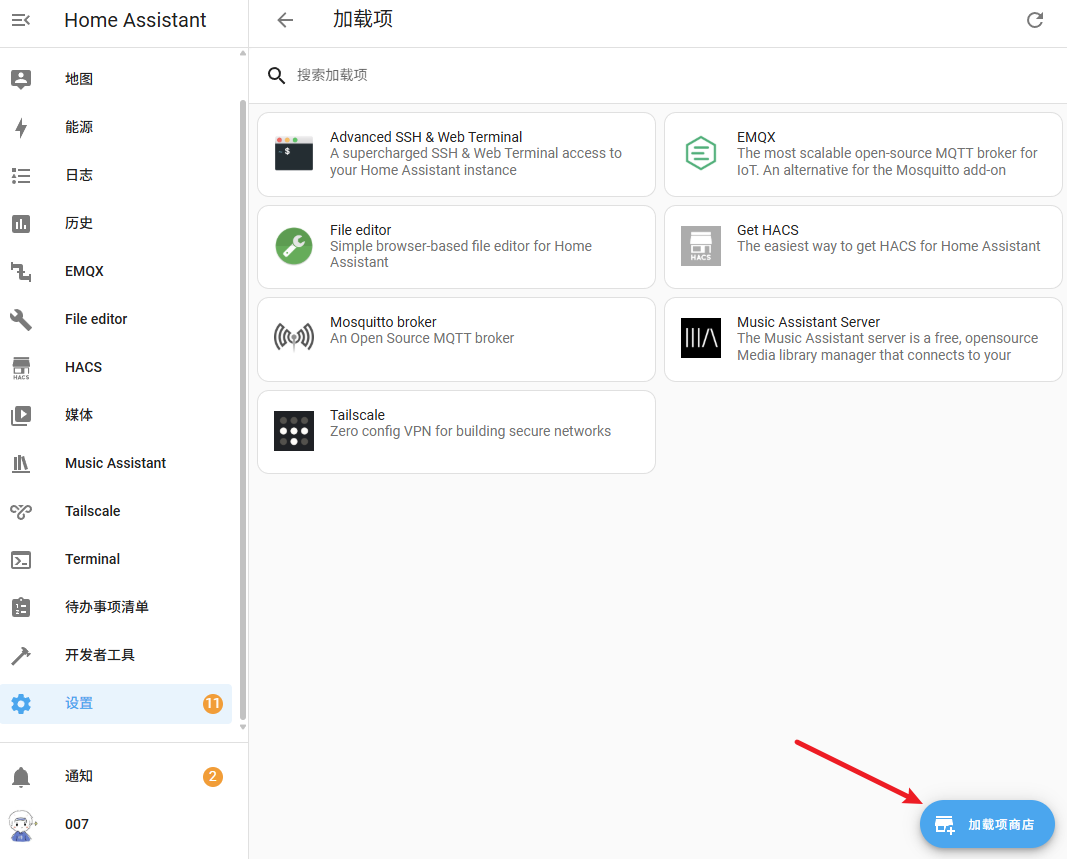Viewport: 1067px width, 859px height.
Task: Open 地图 in the sidebar
Action: tap(79, 79)
